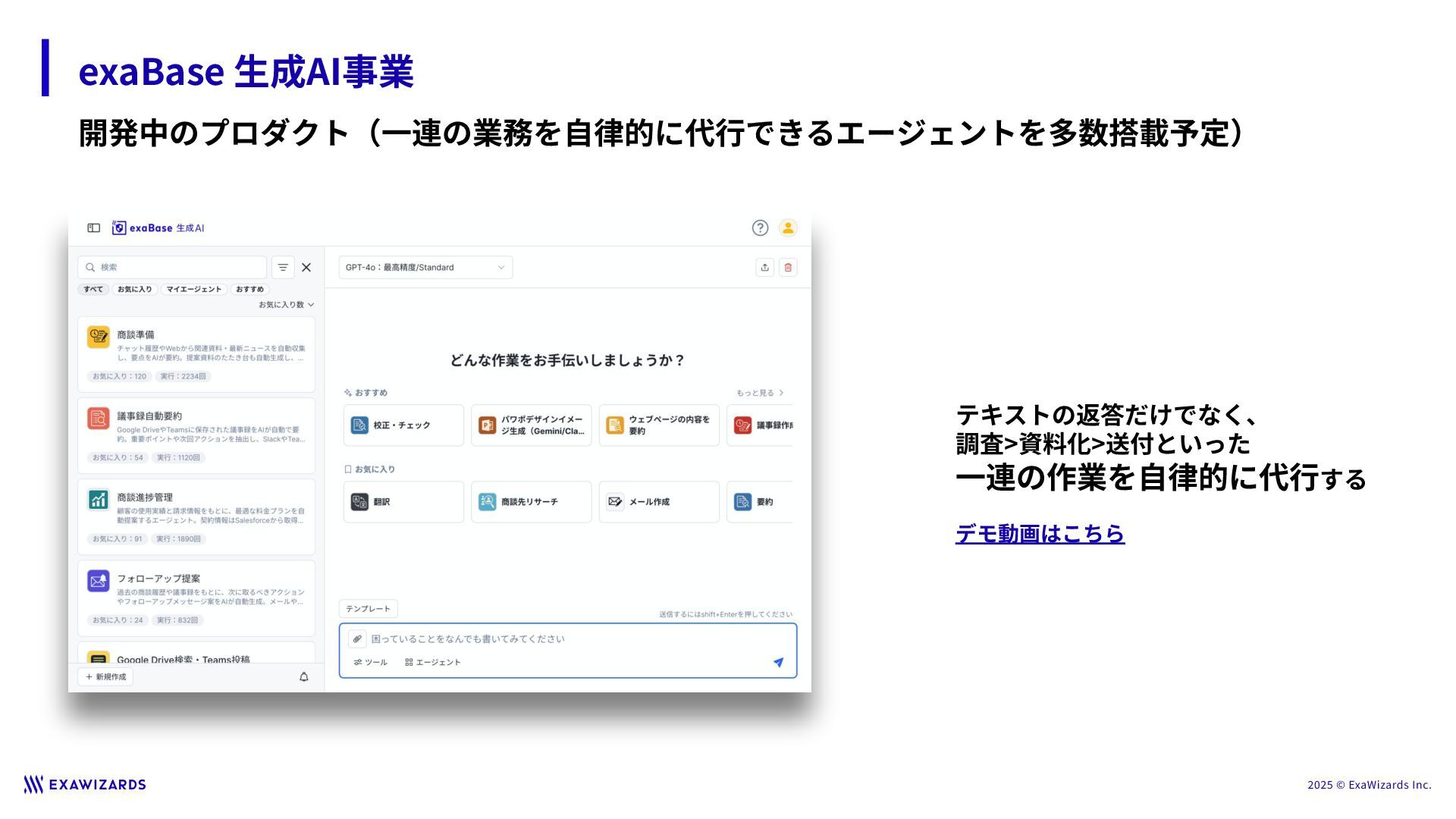This screenshot has height=819, width=1456.
Task: Click お気に入り：24 badge
Action: coord(118,620)
